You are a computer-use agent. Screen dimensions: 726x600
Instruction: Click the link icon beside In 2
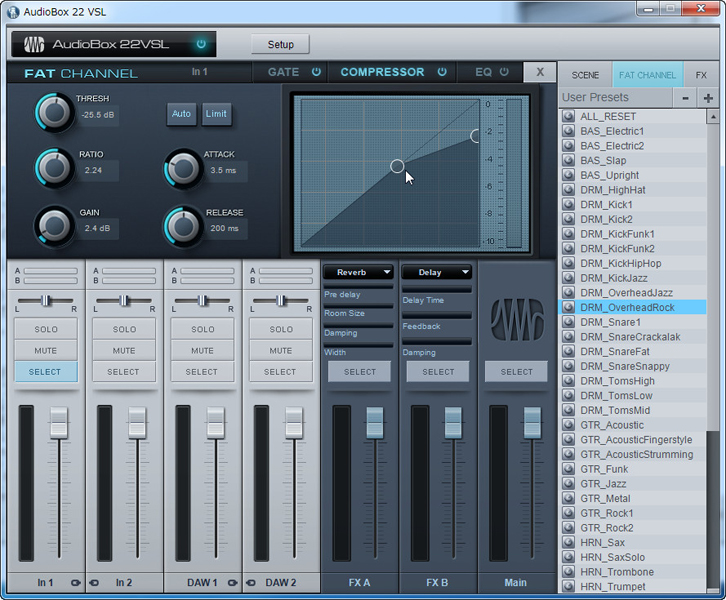click(94, 583)
